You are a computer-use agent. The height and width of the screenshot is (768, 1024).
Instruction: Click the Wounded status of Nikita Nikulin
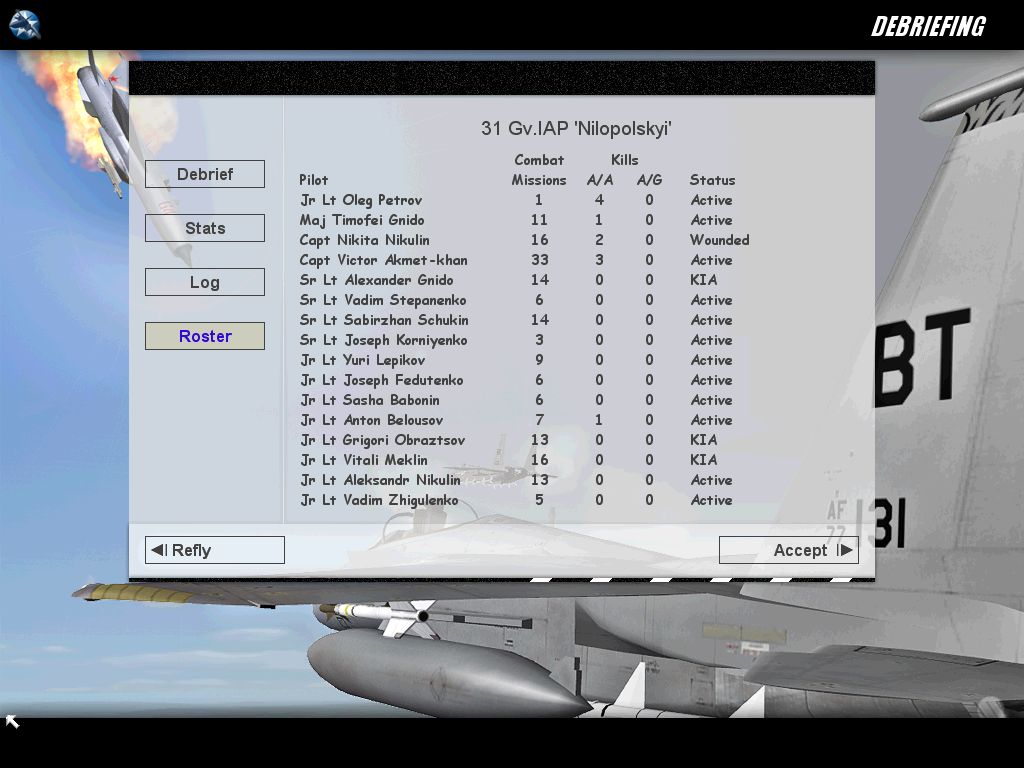[x=720, y=240]
